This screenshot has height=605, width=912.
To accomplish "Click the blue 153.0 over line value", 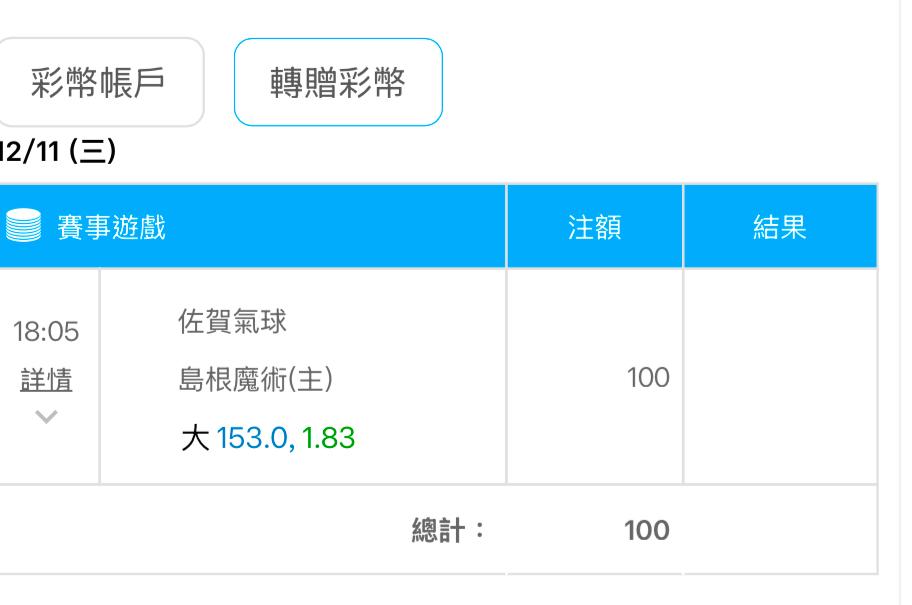I will [x=252, y=437].
